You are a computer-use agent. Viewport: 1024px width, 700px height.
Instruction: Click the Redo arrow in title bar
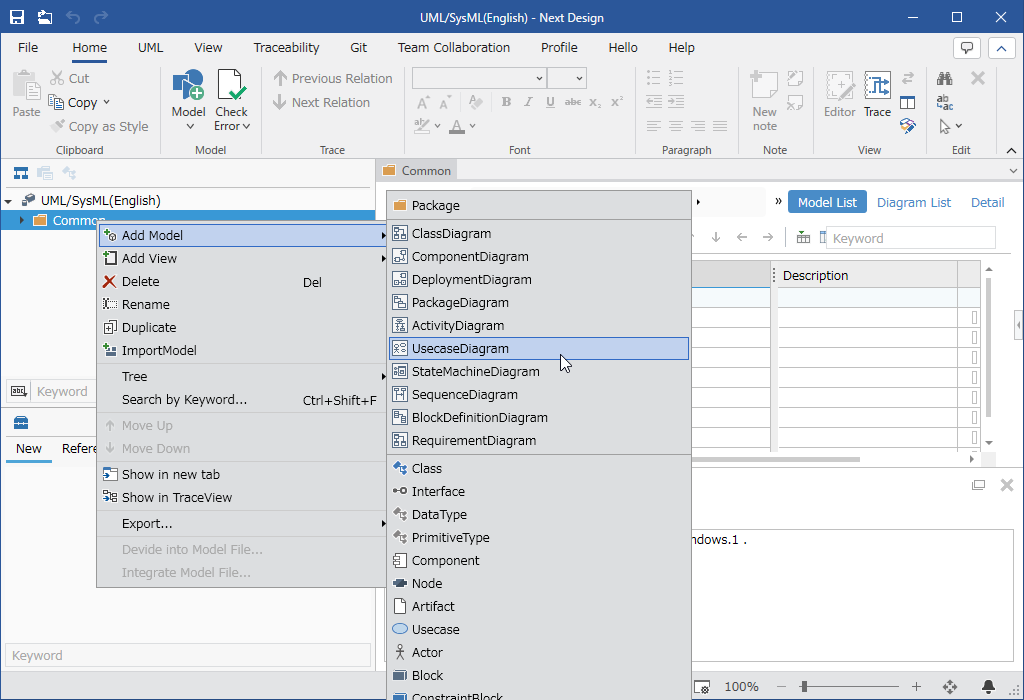[x=101, y=17]
